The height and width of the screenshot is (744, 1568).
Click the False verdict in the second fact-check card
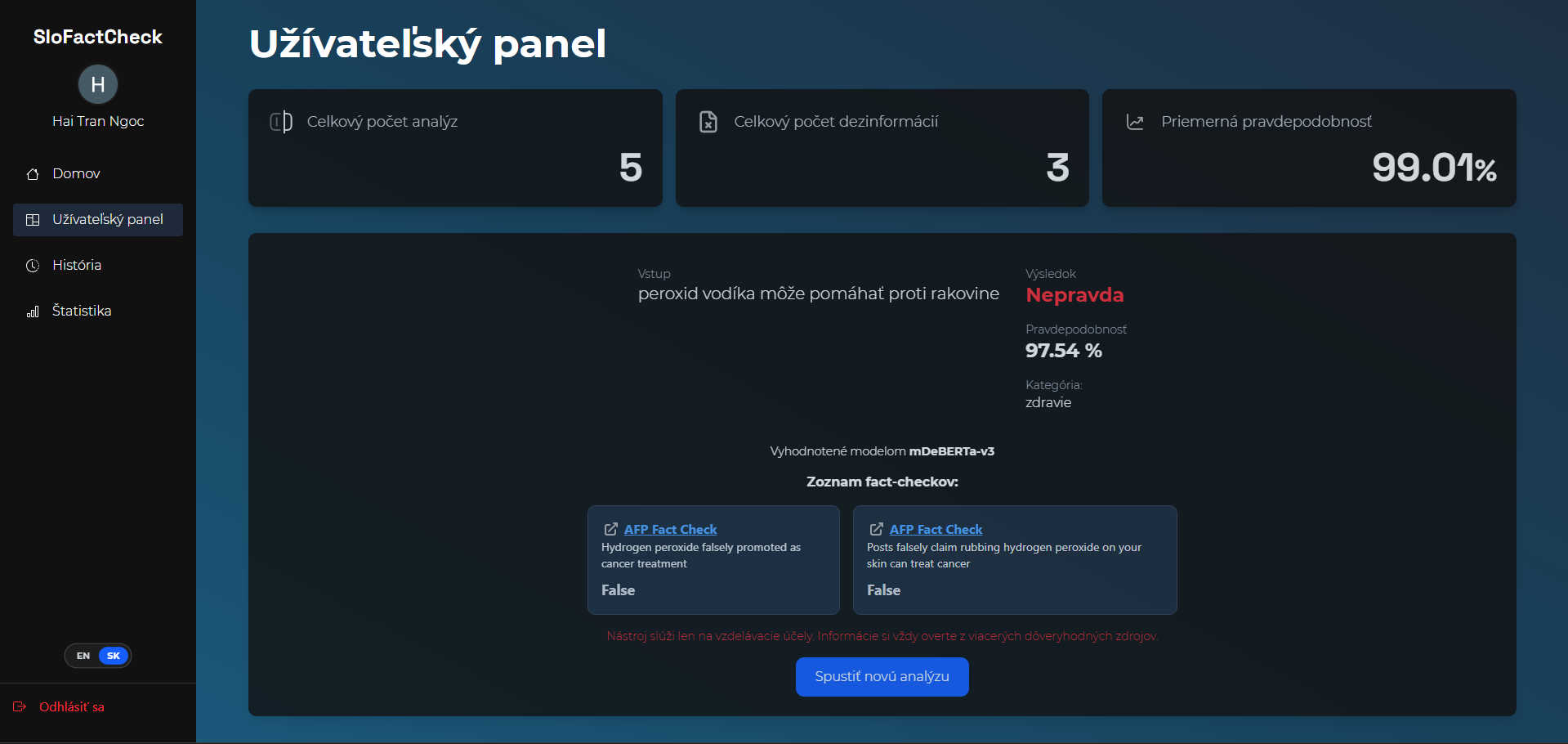883,590
